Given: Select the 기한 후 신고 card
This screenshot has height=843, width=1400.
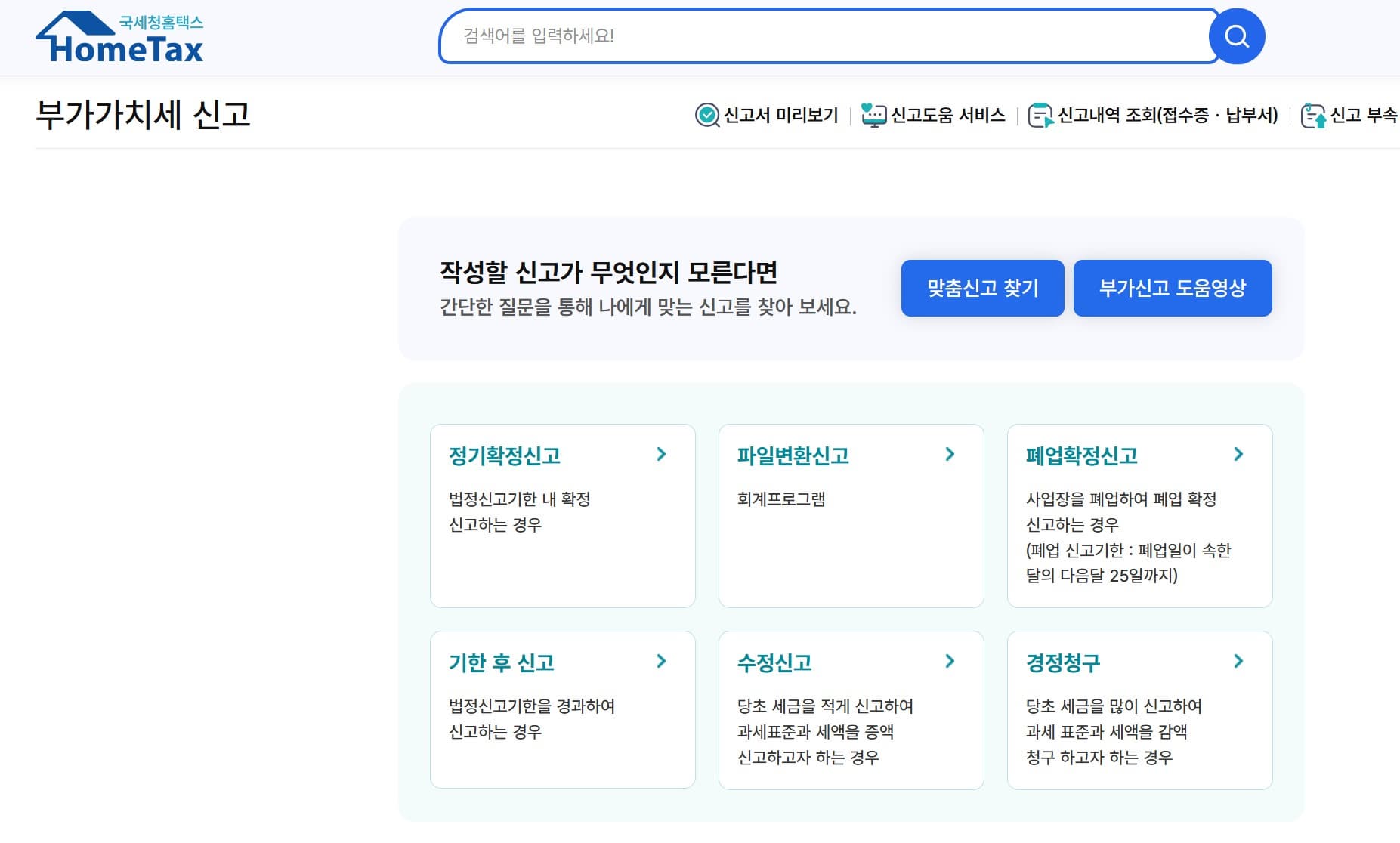Looking at the screenshot, I should pos(562,710).
